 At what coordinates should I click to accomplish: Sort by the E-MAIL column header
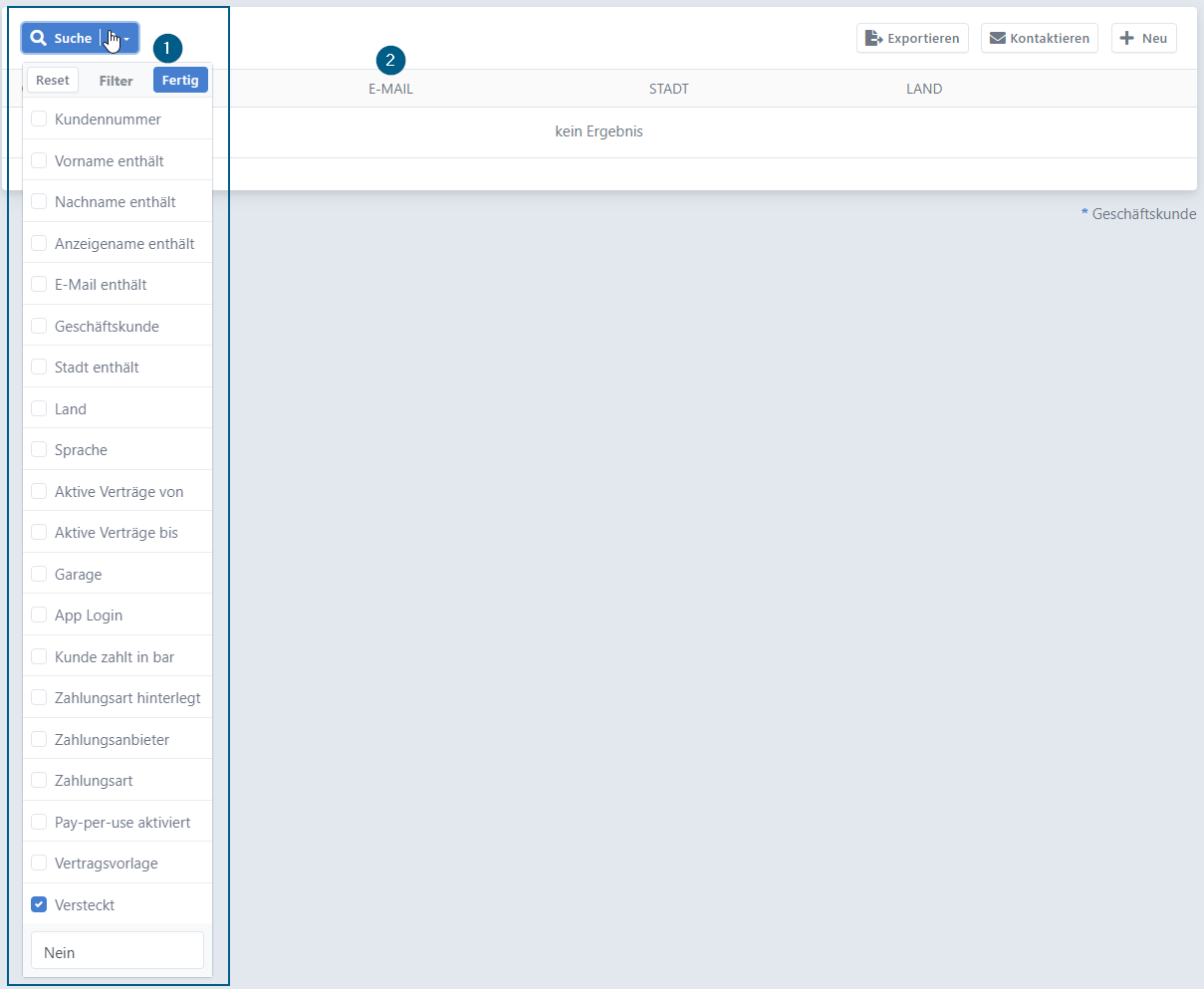tap(390, 89)
